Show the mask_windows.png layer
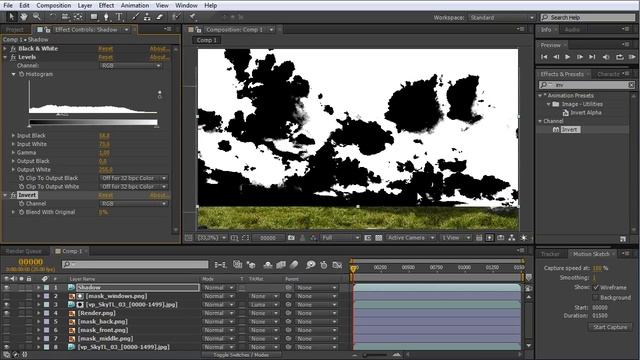This screenshot has width=640, height=360. [x=6, y=296]
